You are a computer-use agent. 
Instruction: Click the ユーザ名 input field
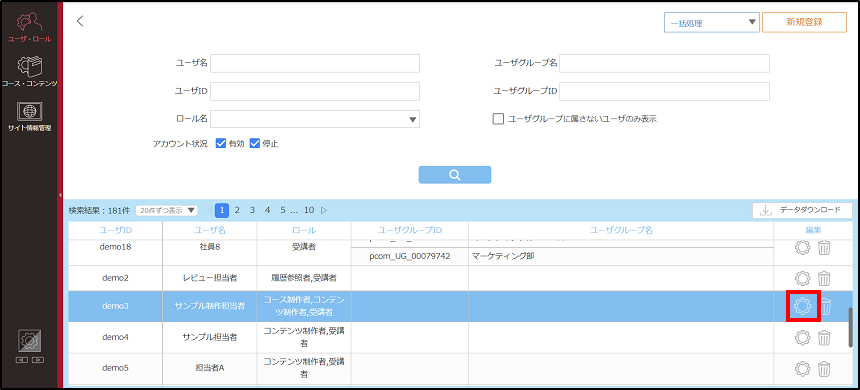point(315,64)
